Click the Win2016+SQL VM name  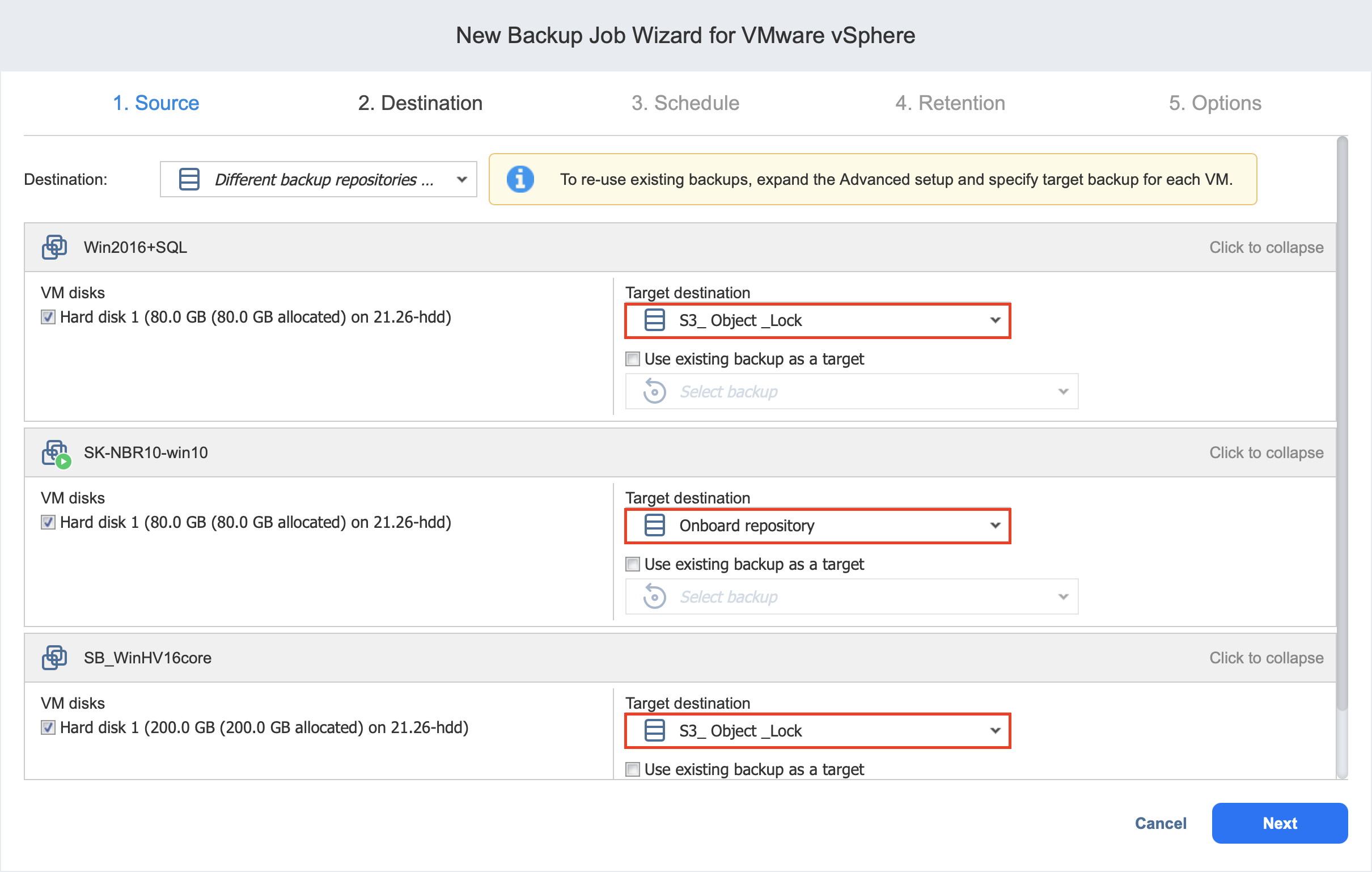[x=135, y=247]
